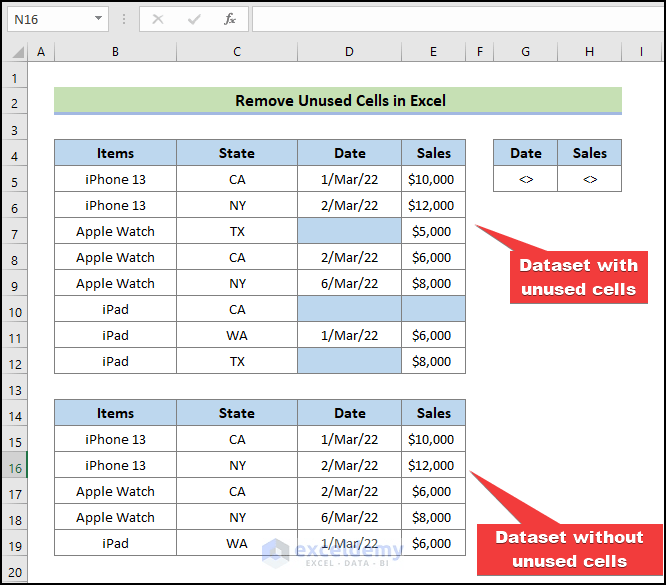Click cell with $12,000 in row 6
Viewport: 666px width, 585px height.
tap(433, 205)
